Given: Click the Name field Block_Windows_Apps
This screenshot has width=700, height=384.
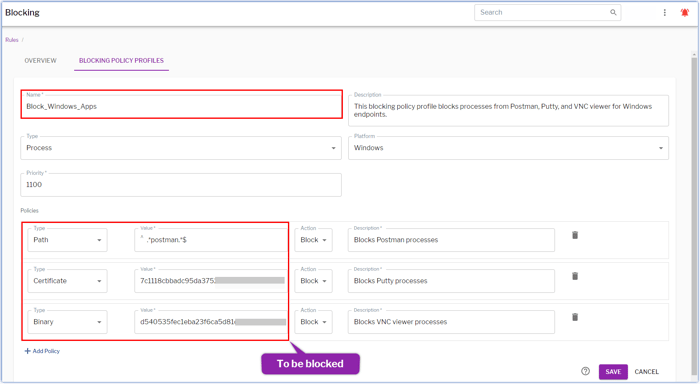Looking at the screenshot, I should tap(181, 106).
